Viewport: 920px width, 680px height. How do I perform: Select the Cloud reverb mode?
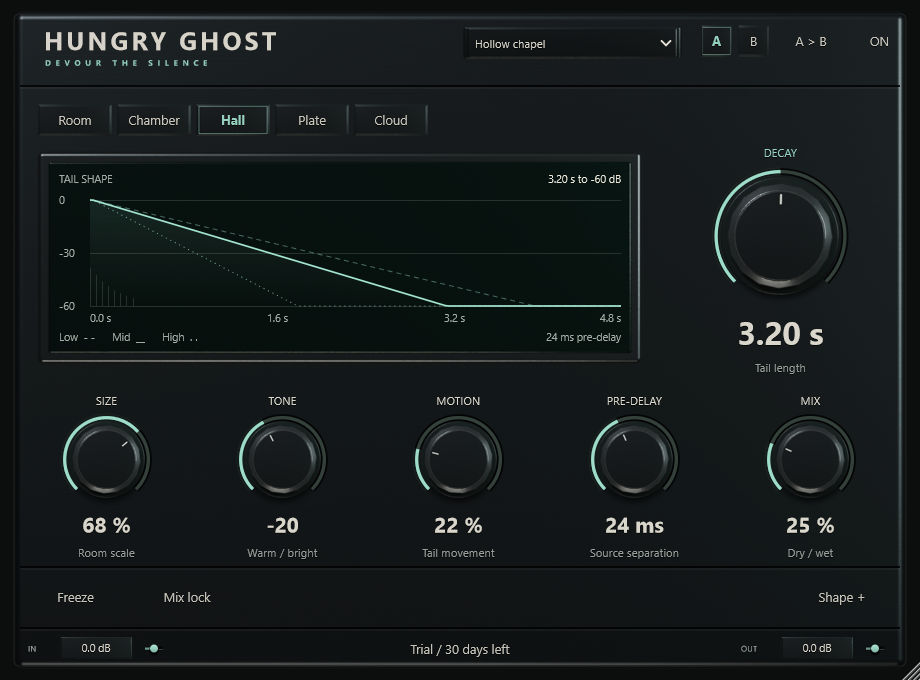pyautogui.click(x=391, y=120)
